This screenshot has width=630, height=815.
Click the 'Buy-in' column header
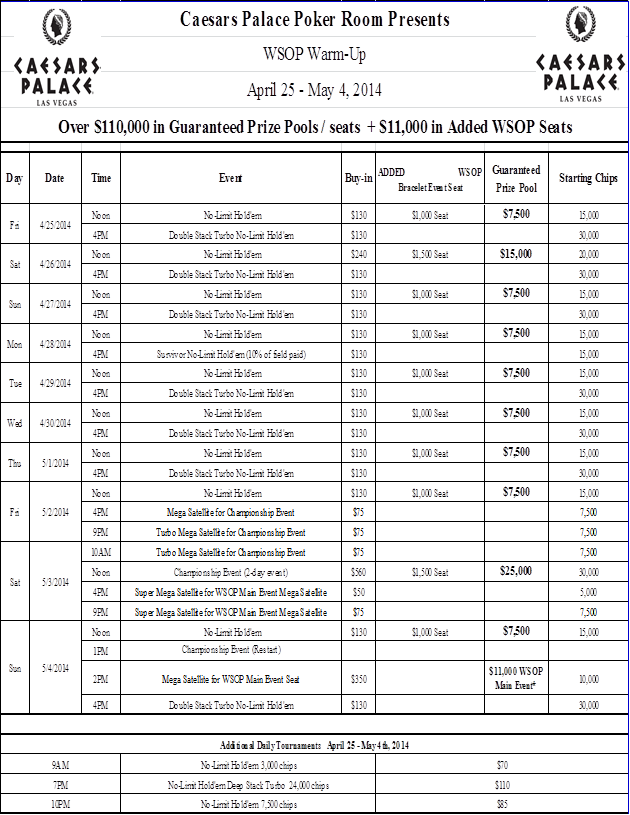tap(358, 178)
